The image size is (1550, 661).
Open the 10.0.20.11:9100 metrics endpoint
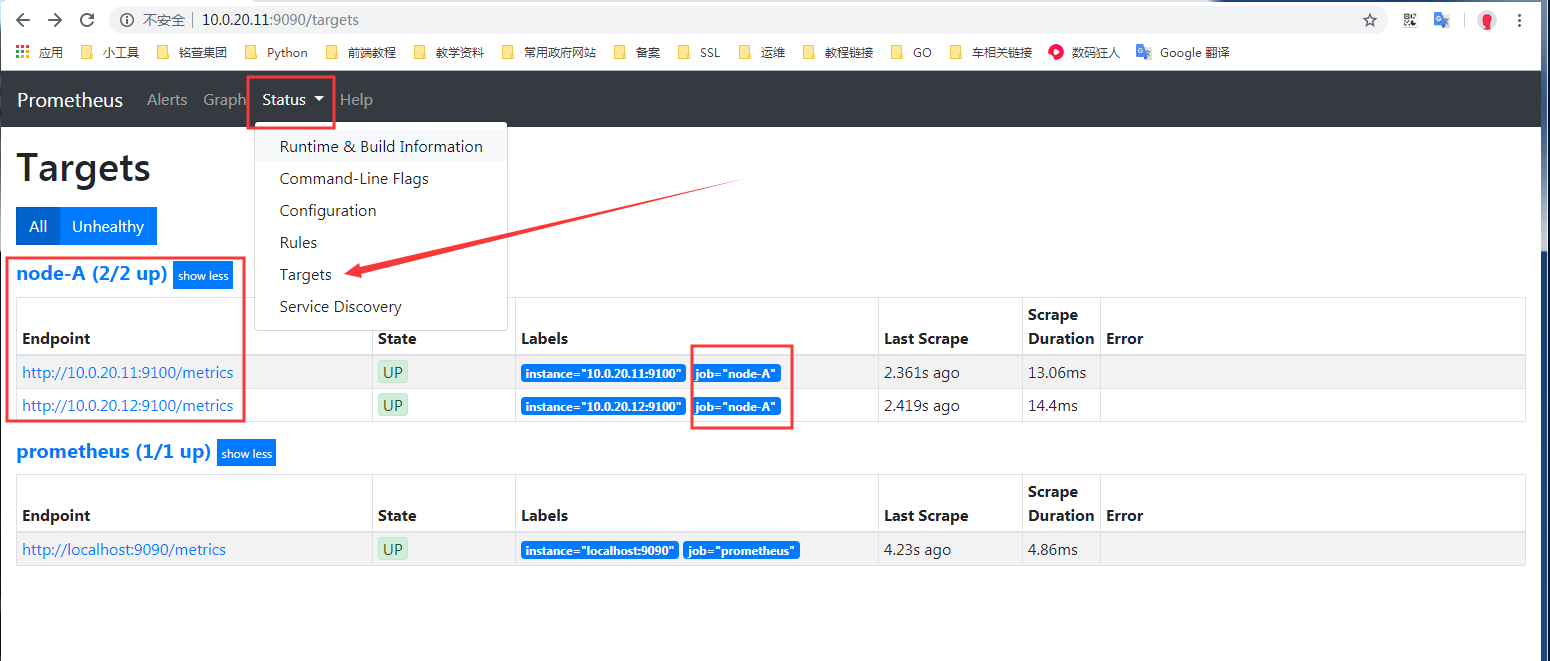tap(128, 373)
